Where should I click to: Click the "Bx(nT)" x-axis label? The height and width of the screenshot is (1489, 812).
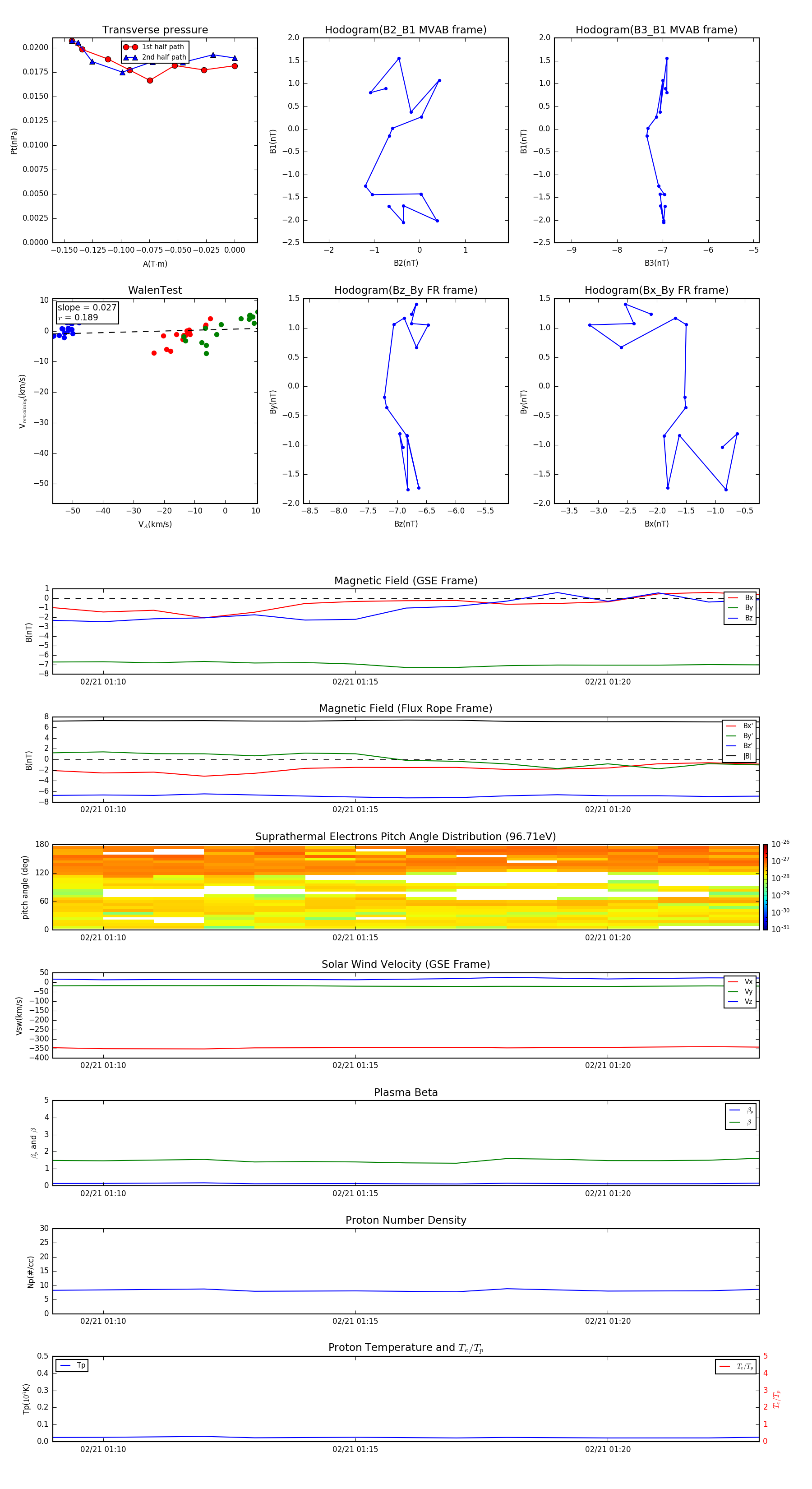(x=656, y=524)
